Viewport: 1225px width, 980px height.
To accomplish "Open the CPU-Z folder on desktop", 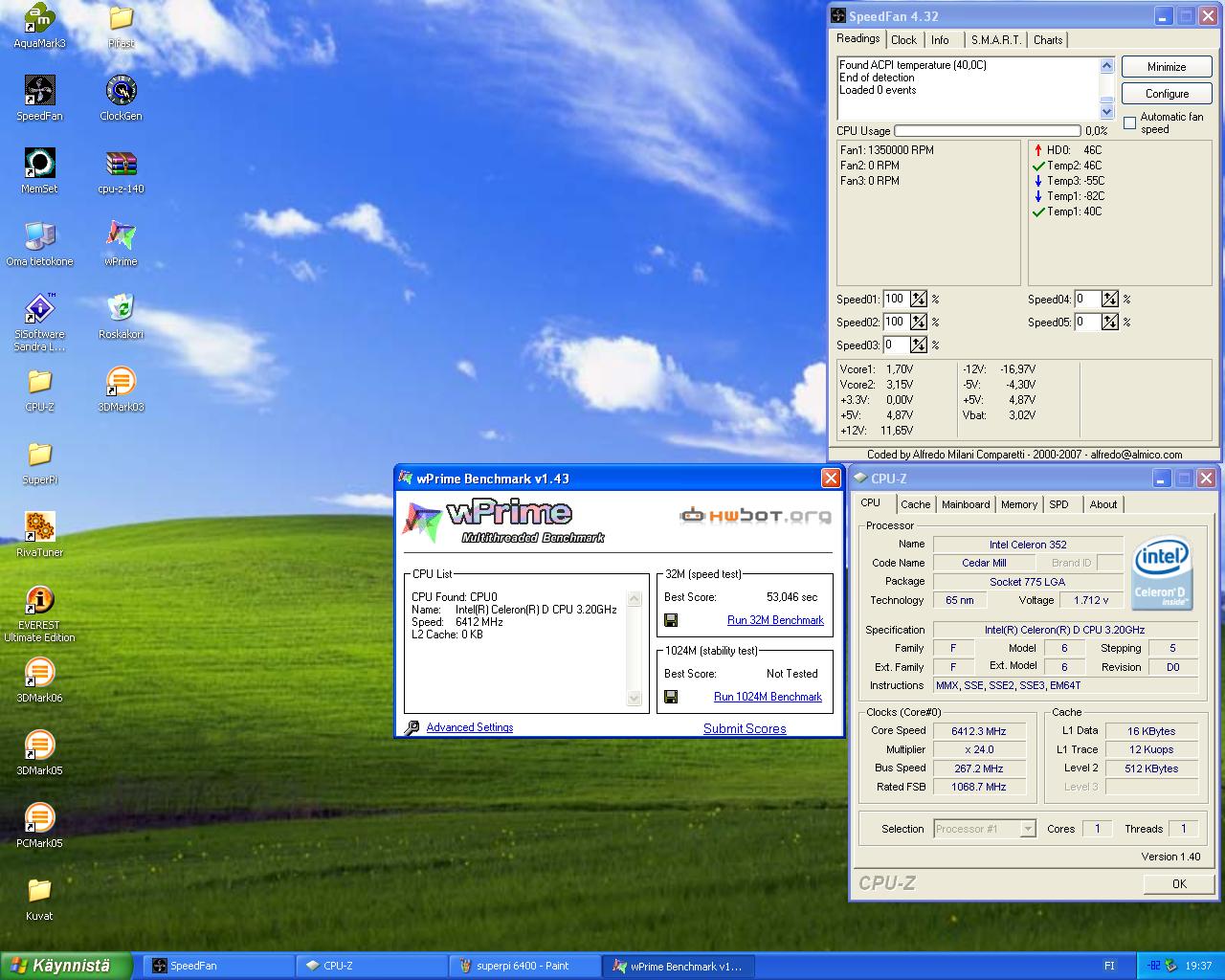I will (x=39, y=389).
